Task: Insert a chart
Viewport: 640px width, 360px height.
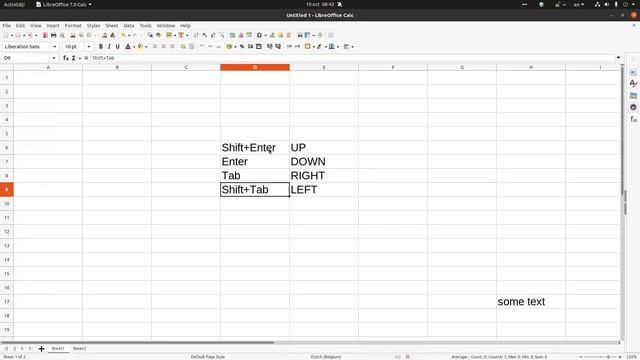Action: (241, 36)
